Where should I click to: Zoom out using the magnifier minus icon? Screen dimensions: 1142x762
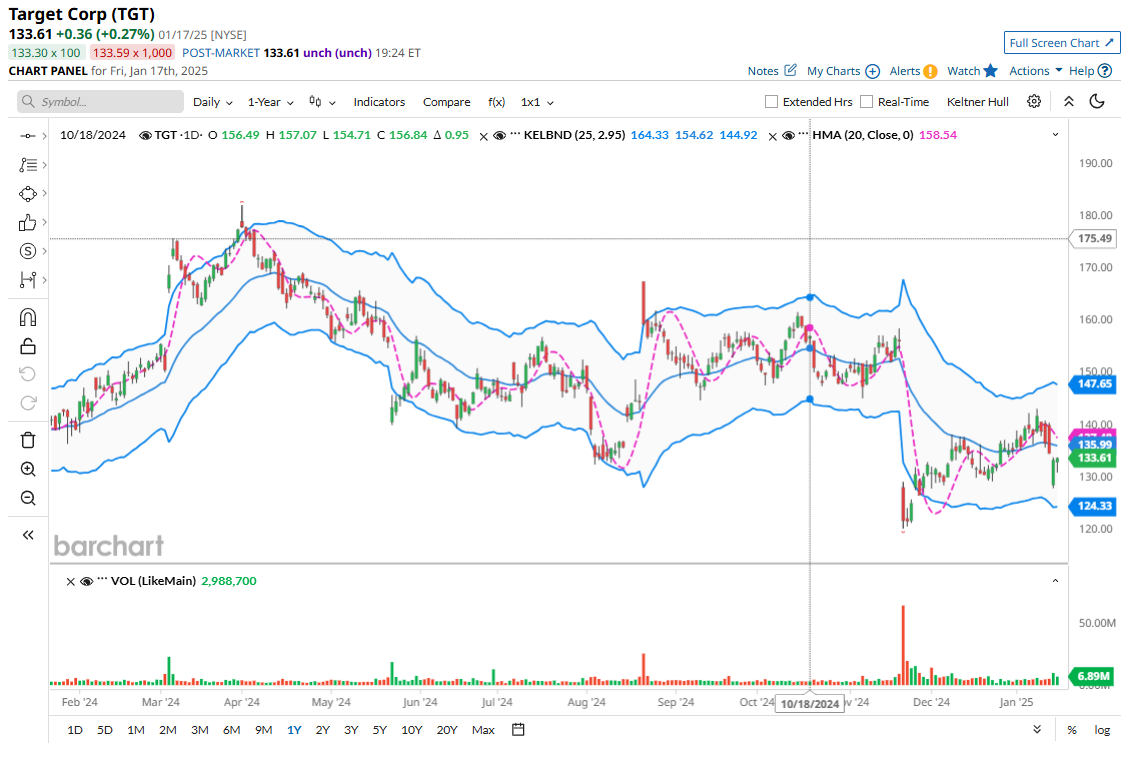(x=28, y=498)
